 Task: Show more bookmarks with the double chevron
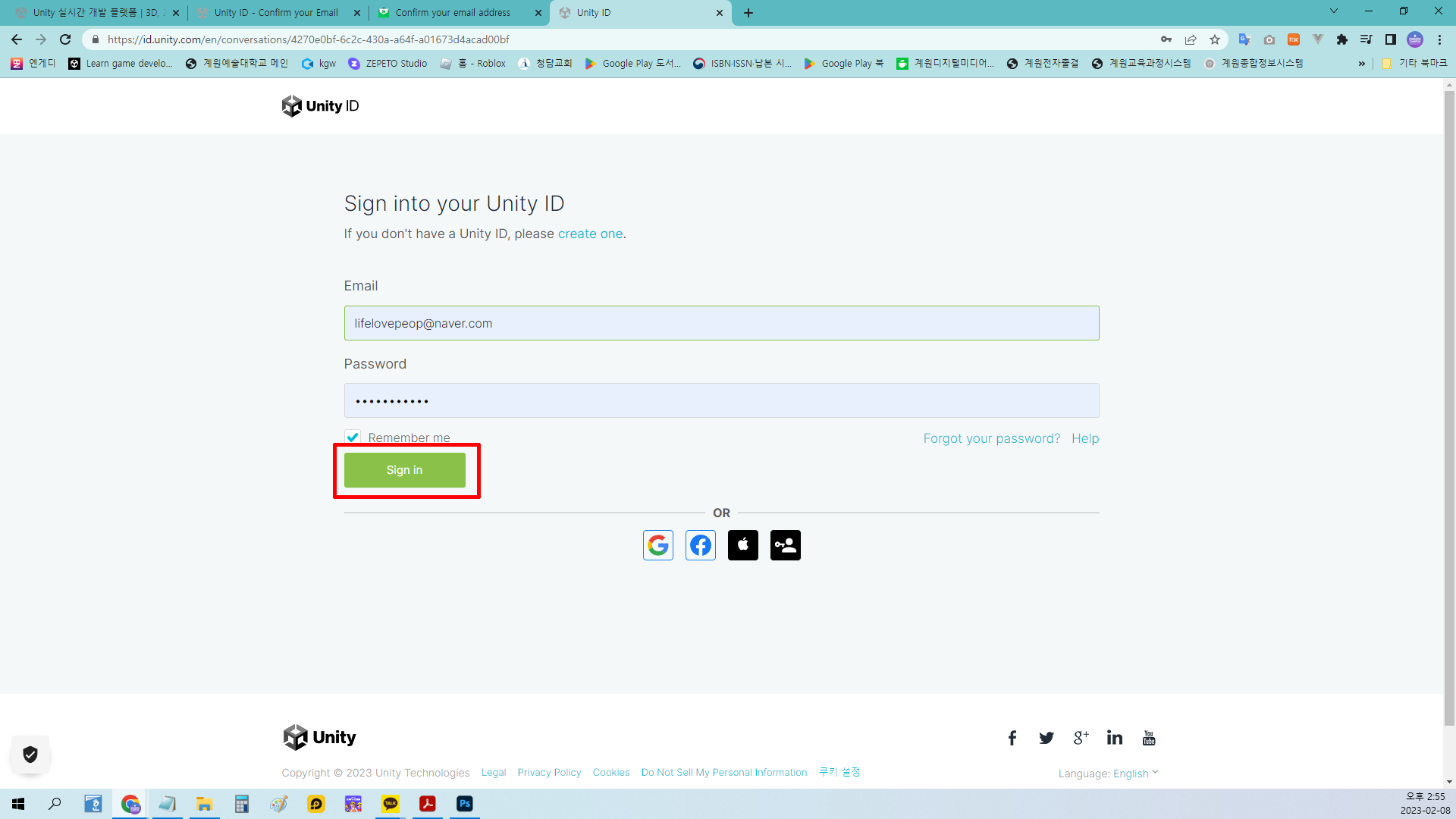pyautogui.click(x=1362, y=64)
